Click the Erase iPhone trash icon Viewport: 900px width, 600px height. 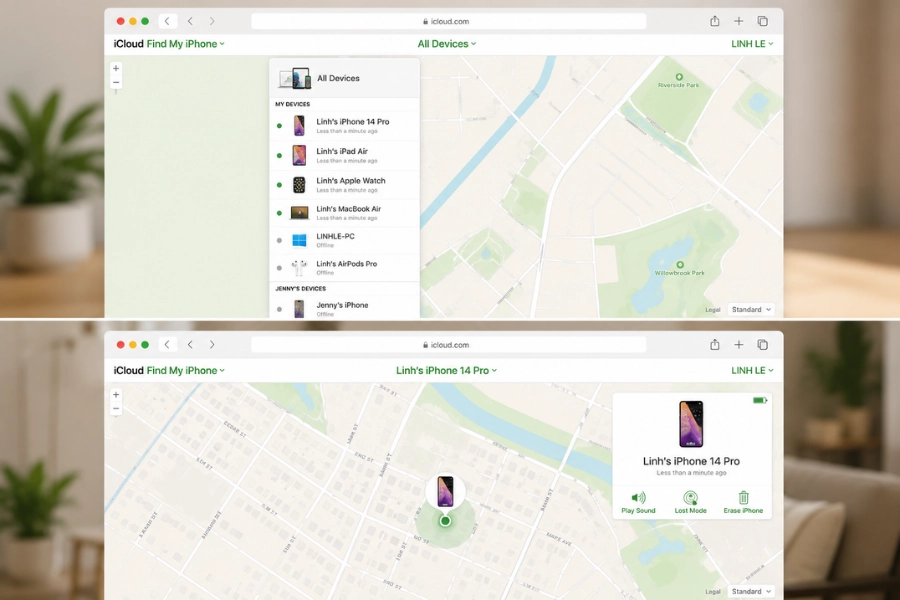(x=743, y=497)
